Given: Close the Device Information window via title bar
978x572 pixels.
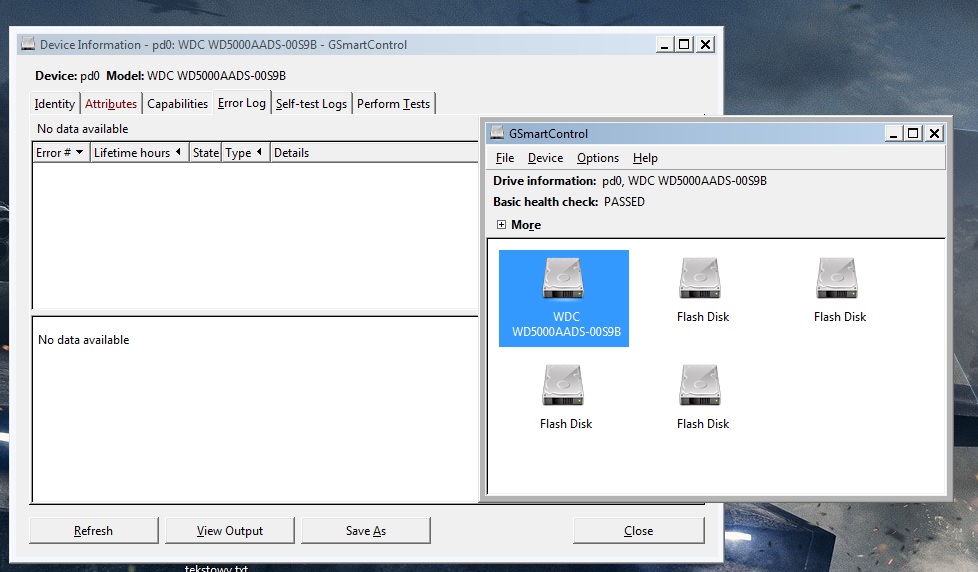Looking at the screenshot, I should pos(705,44).
